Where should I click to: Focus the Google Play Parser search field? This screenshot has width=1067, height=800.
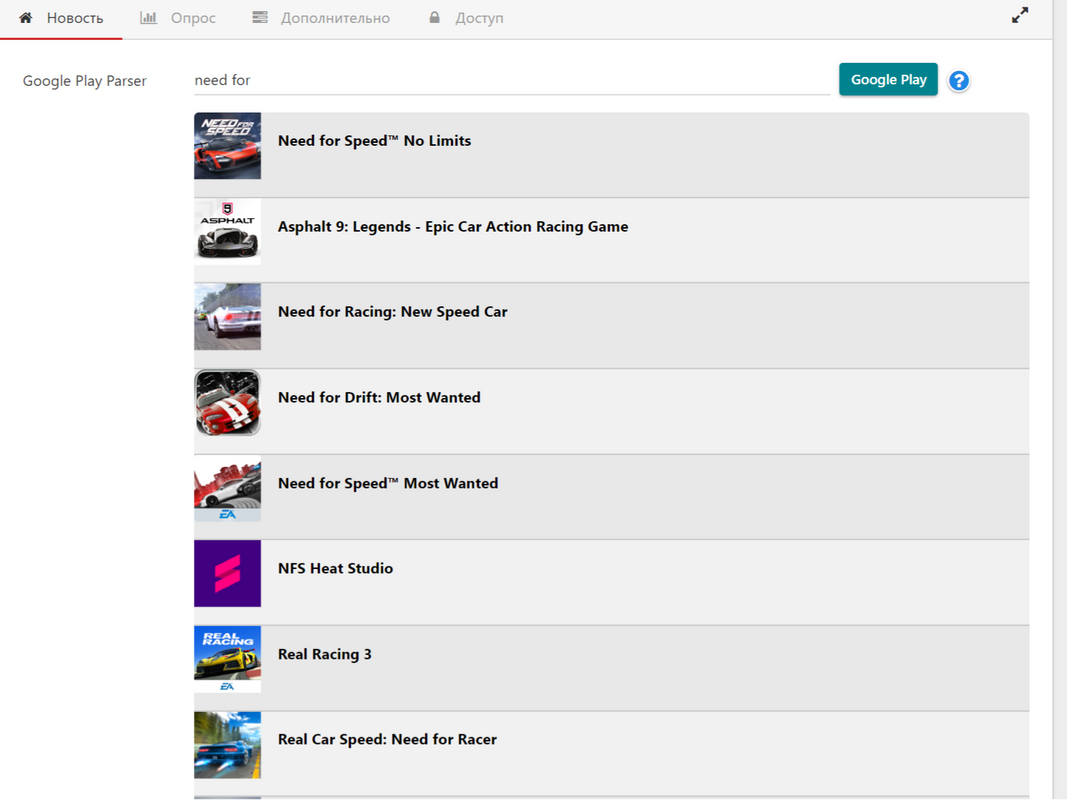point(512,80)
